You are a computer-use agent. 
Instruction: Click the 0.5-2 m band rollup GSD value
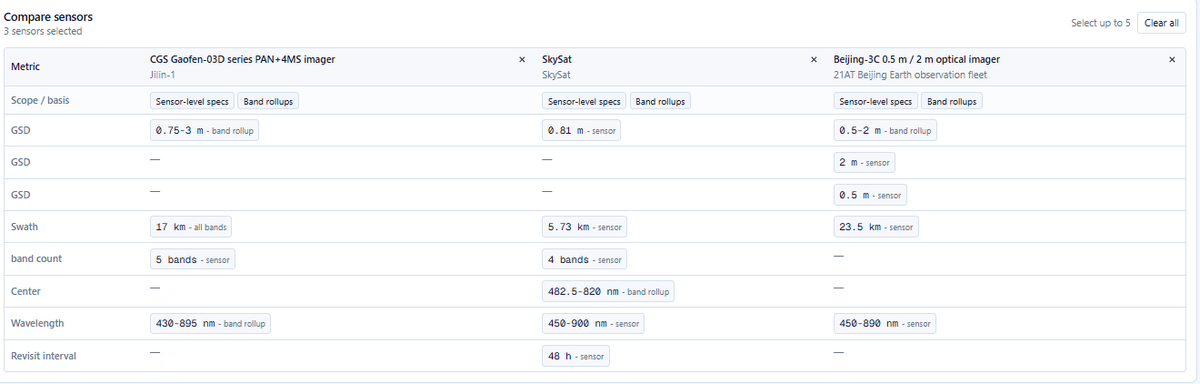(885, 131)
